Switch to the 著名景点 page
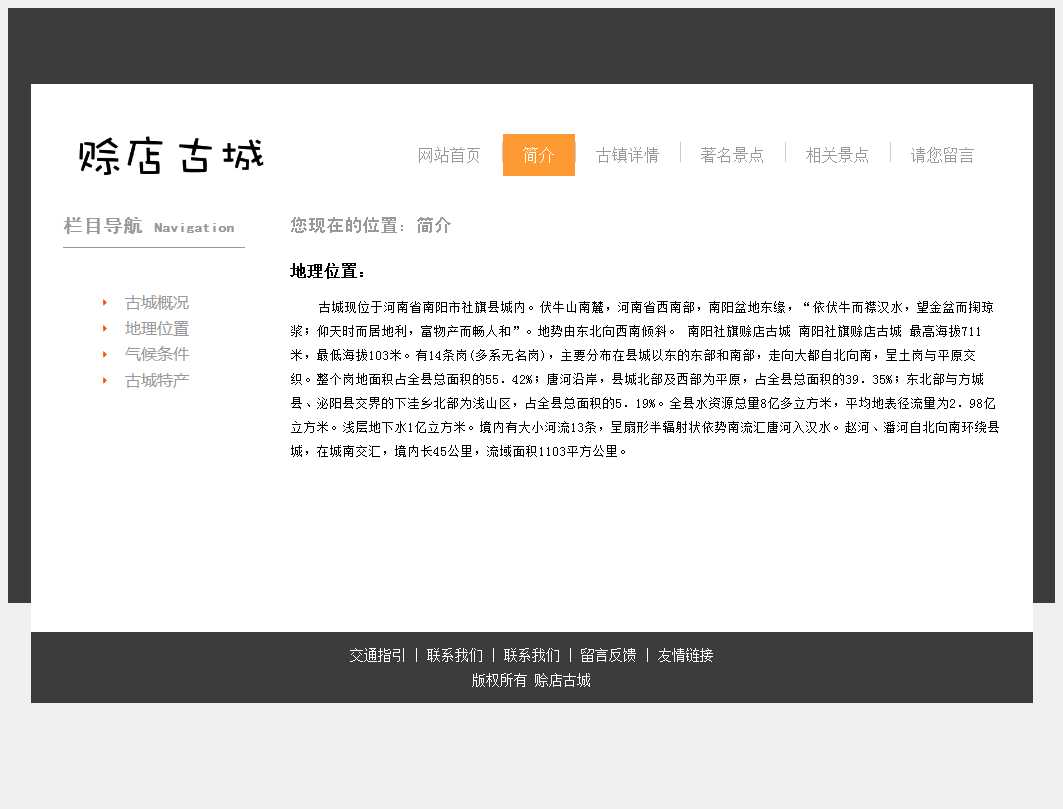Screen dimensions: 1063x809 [732, 155]
